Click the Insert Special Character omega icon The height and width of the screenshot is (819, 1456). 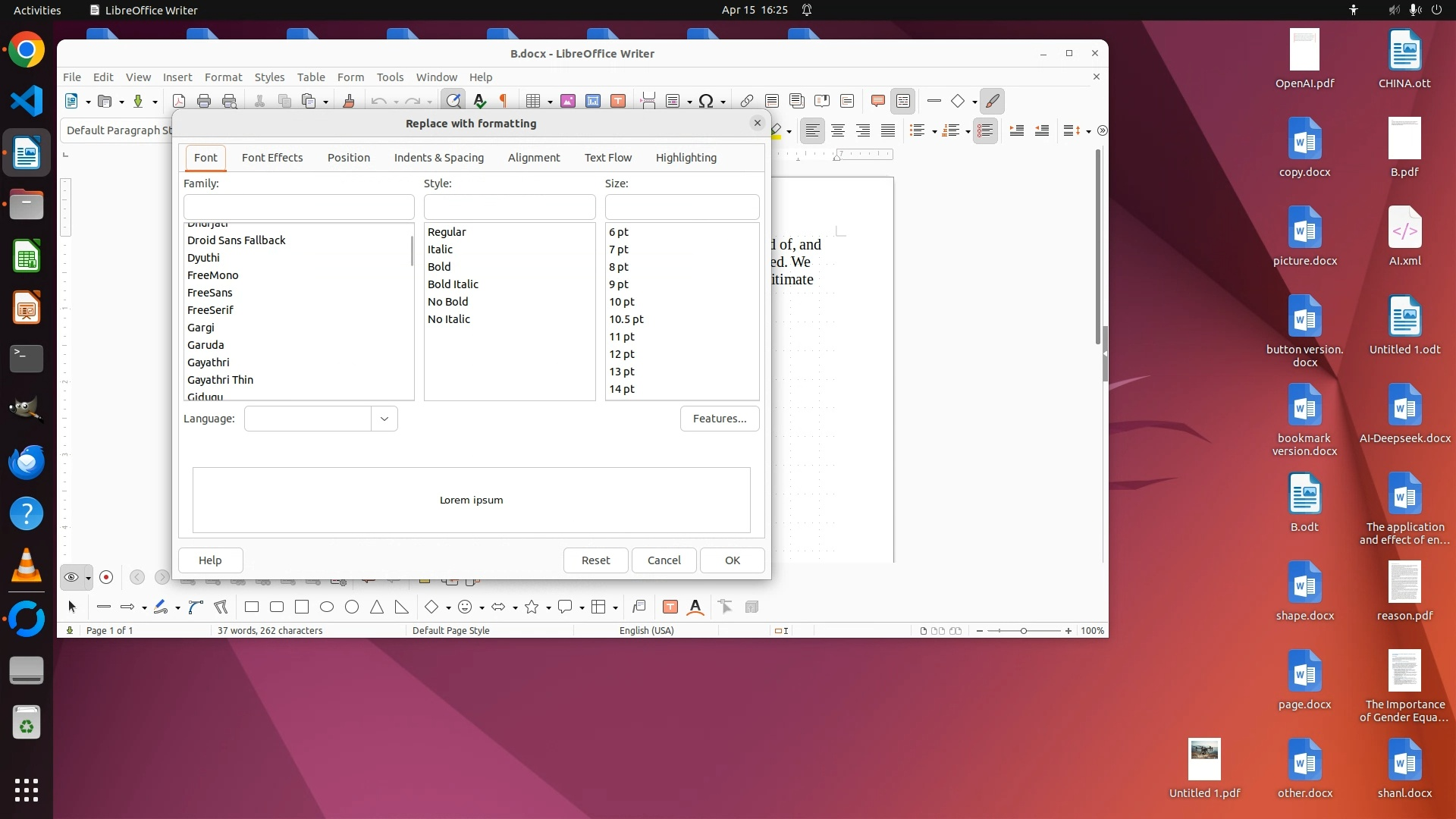[706, 101]
